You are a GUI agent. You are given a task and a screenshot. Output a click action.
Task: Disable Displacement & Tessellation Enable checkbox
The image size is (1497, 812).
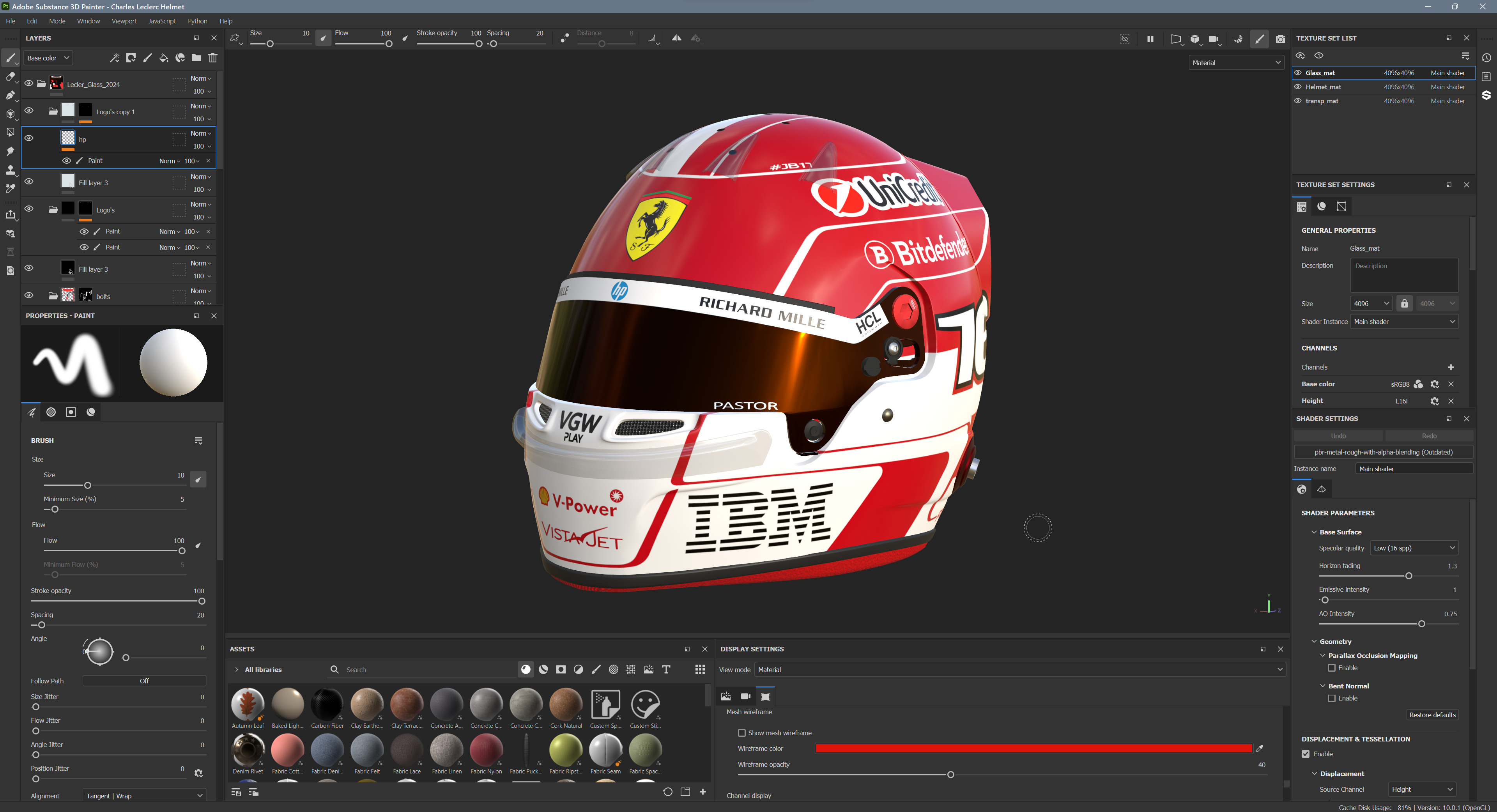pyautogui.click(x=1306, y=754)
